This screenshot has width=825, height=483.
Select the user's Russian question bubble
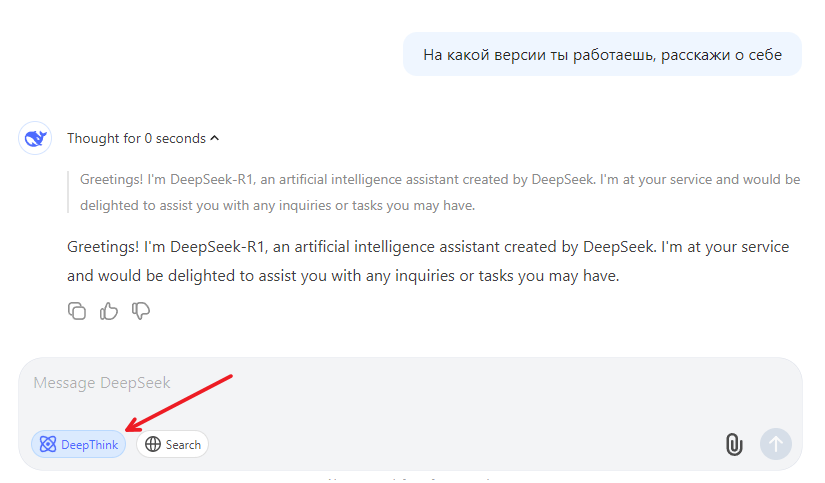tap(602, 54)
